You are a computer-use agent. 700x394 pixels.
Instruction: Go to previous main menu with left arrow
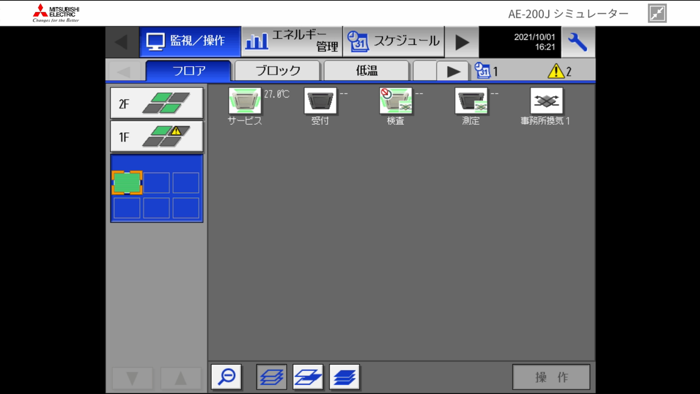coord(122,42)
